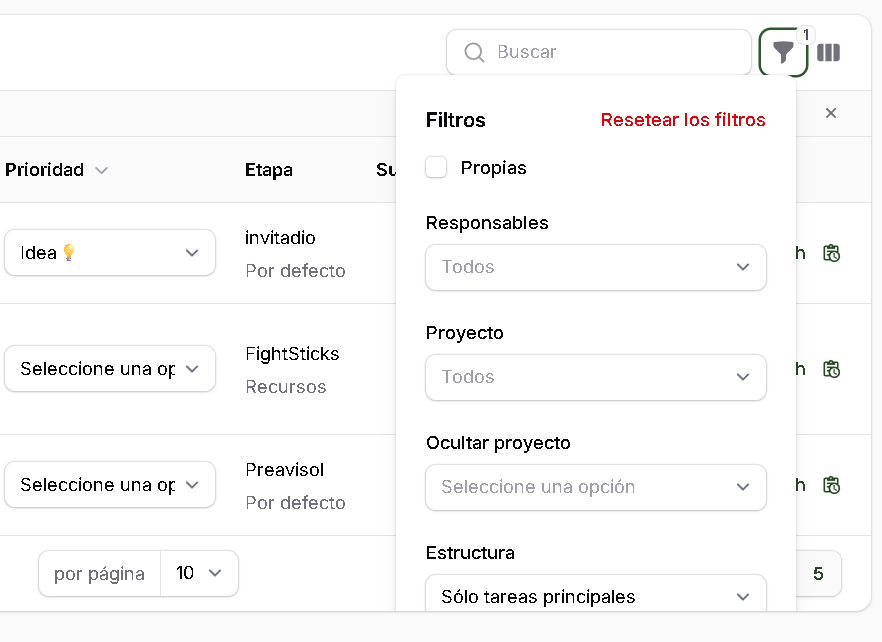Enable the Propias checkbox

click(x=436, y=168)
